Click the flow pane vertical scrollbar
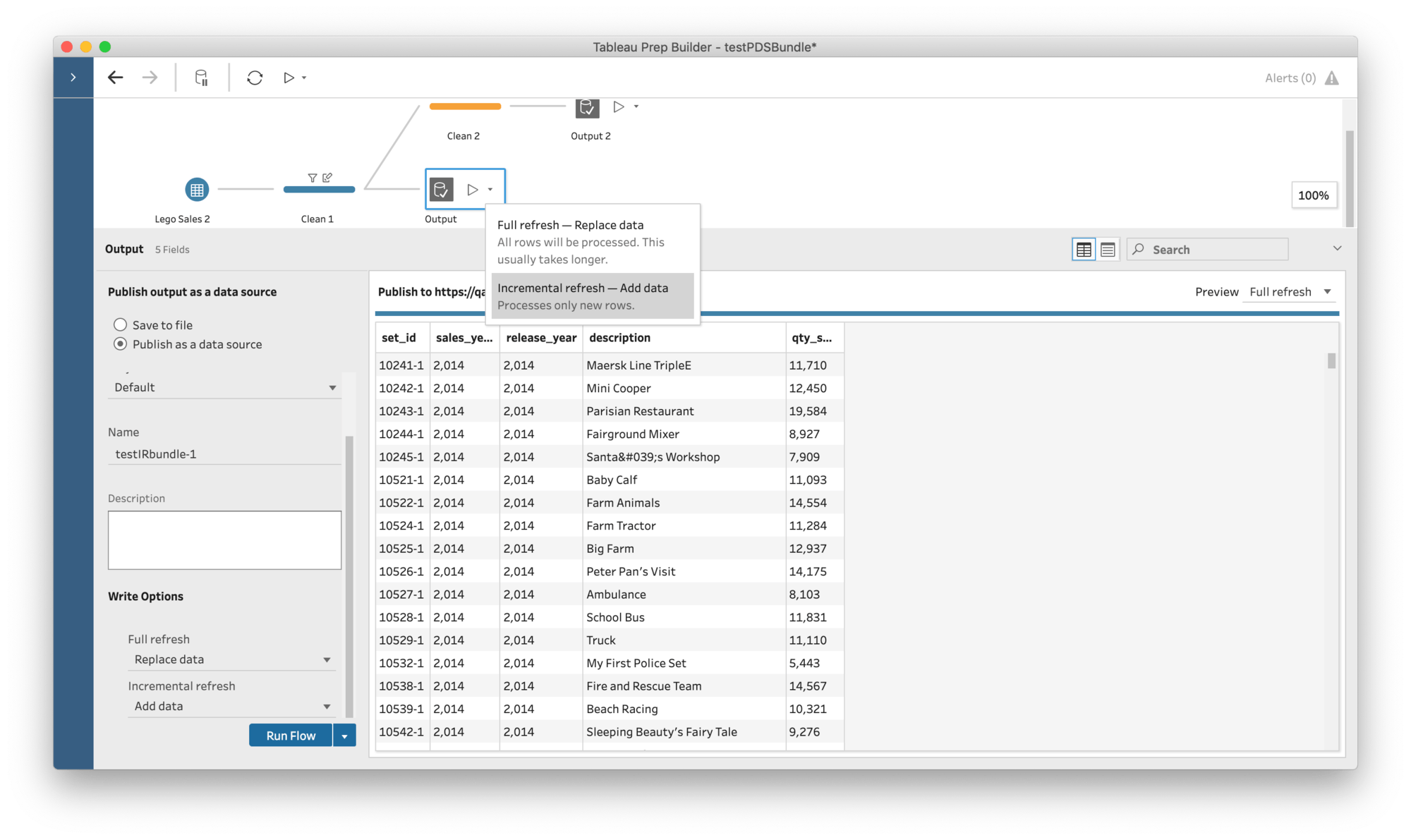Screen dimensions: 1411x840 point(1349,178)
